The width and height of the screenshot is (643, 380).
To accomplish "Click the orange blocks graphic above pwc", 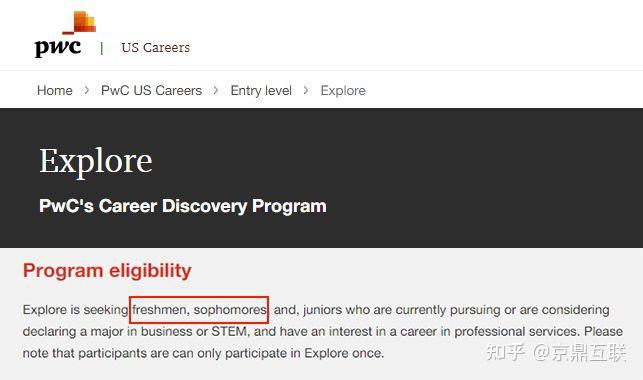I will pyautogui.click(x=80, y=23).
